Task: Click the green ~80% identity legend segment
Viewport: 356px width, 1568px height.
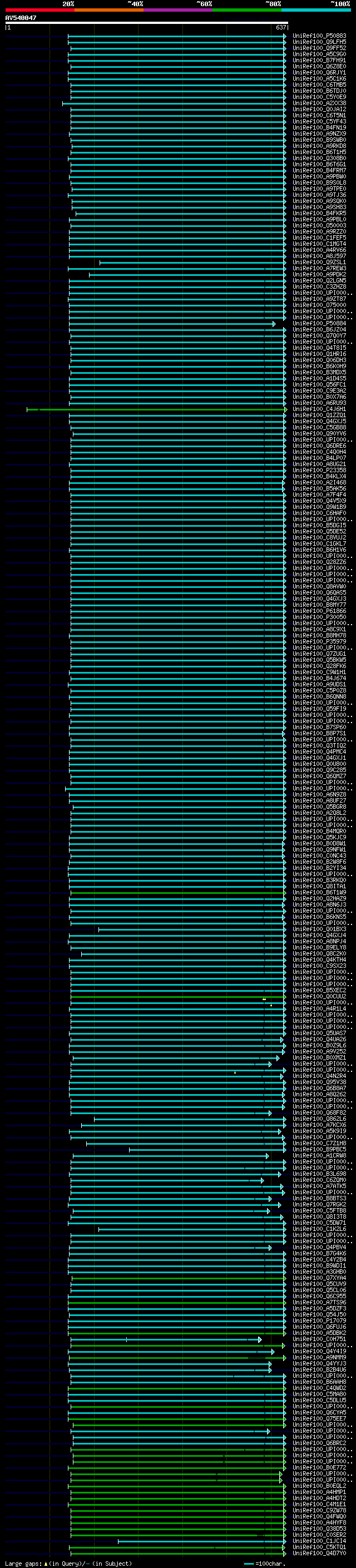Action: (247, 10)
